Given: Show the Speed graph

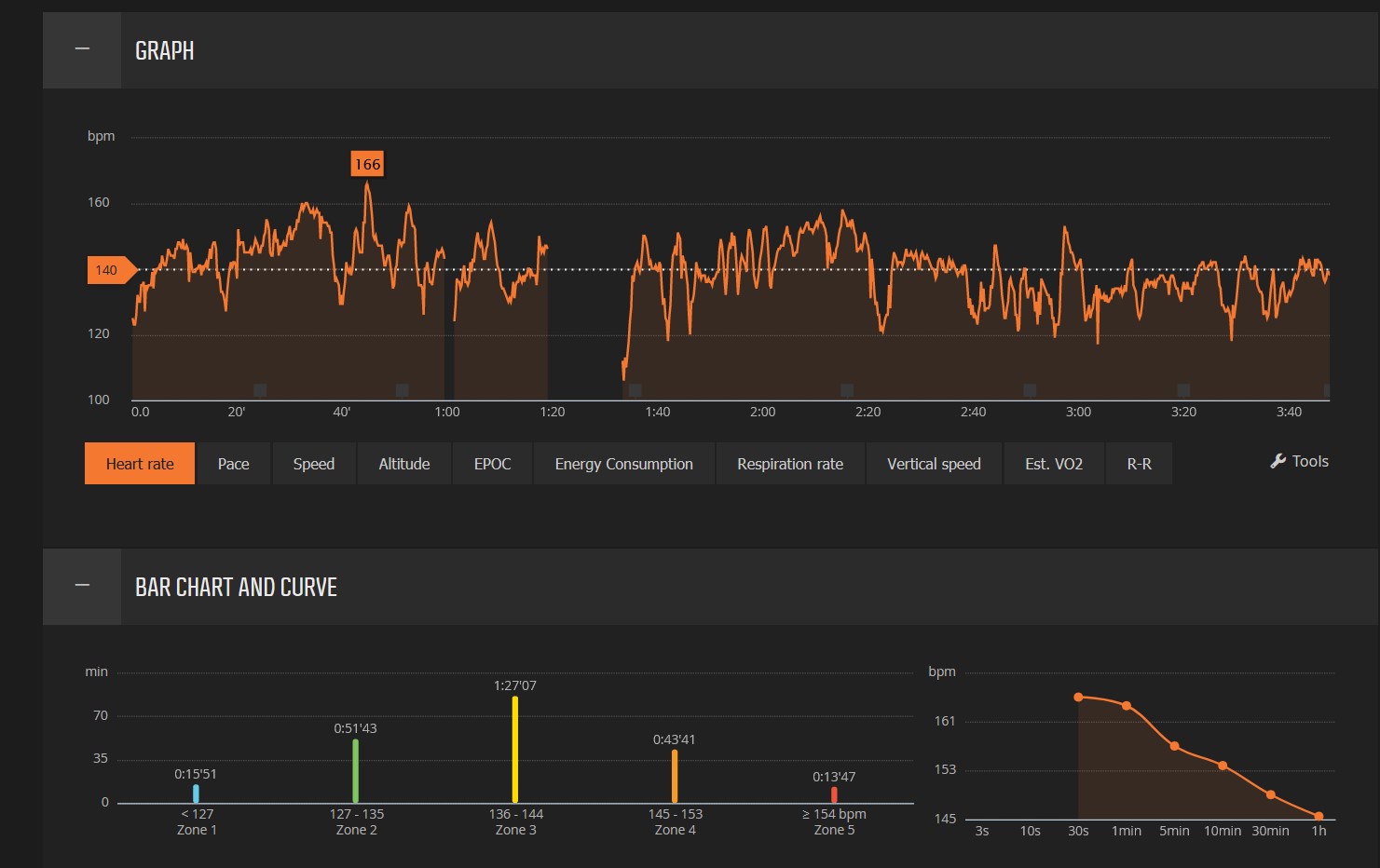Looking at the screenshot, I should tap(314, 464).
